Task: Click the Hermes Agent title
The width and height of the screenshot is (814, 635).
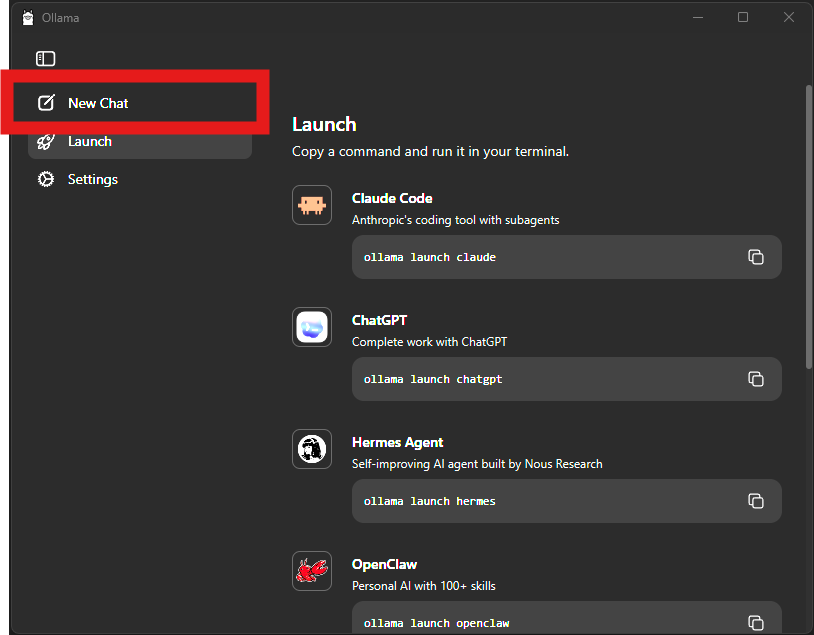Action: click(x=398, y=442)
